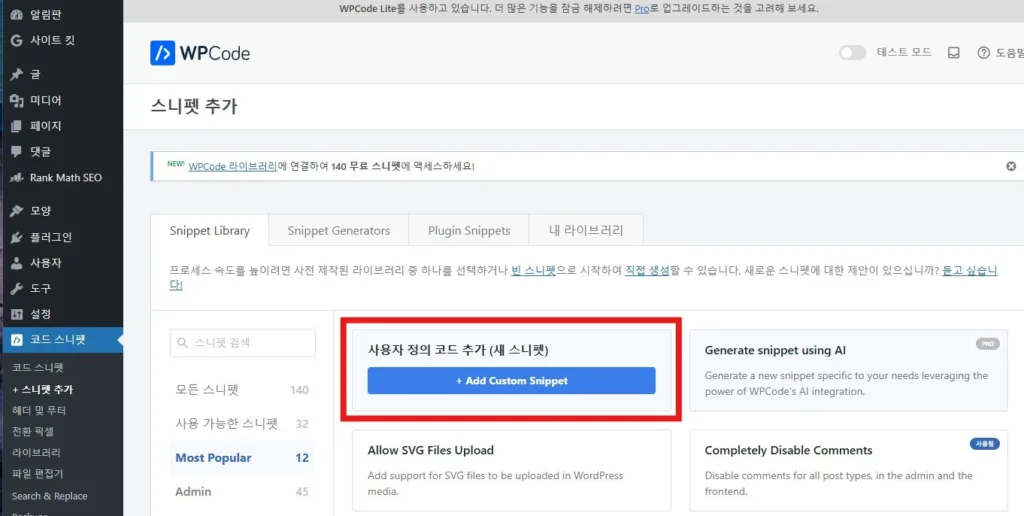Open the 알림판 dashboard icon
The height and width of the screenshot is (516, 1024).
[x=17, y=14]
